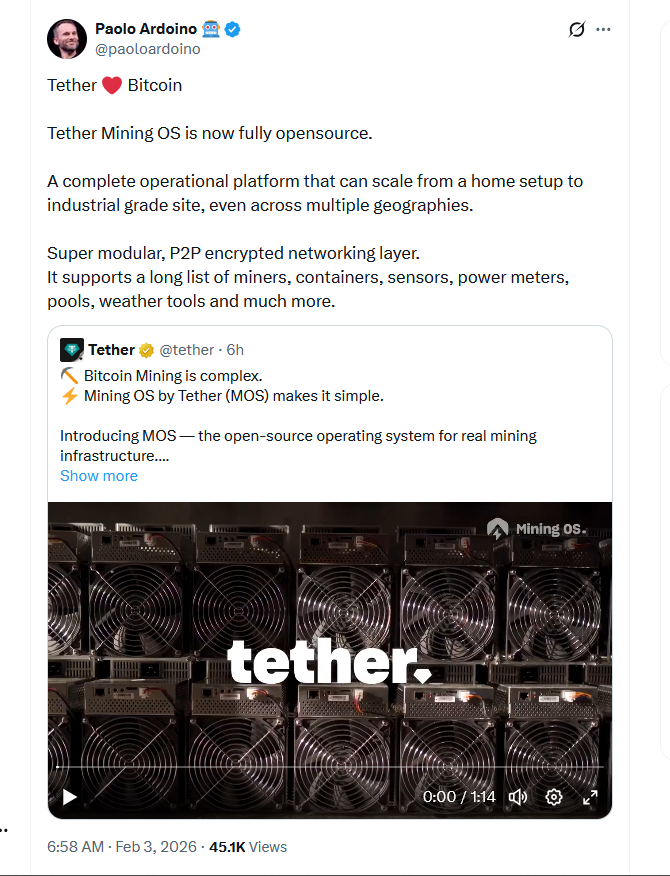This screenshot has height=876, width=670.
Task: Click the Tether avatar in the quoted post
Action: [x=70, y=349]
